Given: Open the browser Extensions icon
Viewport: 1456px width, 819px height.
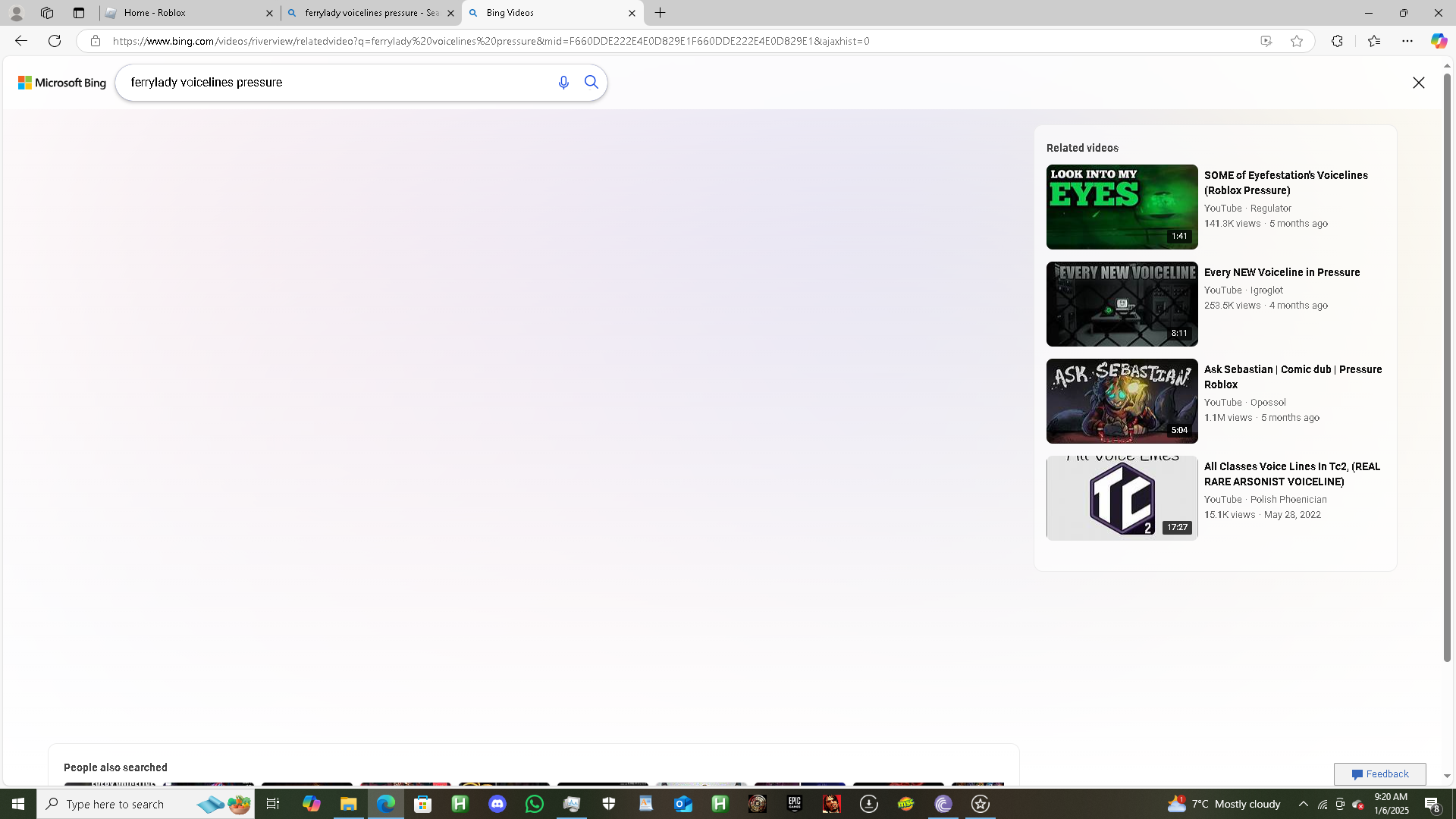Looking at the screenshot, I should point(1337,41).
